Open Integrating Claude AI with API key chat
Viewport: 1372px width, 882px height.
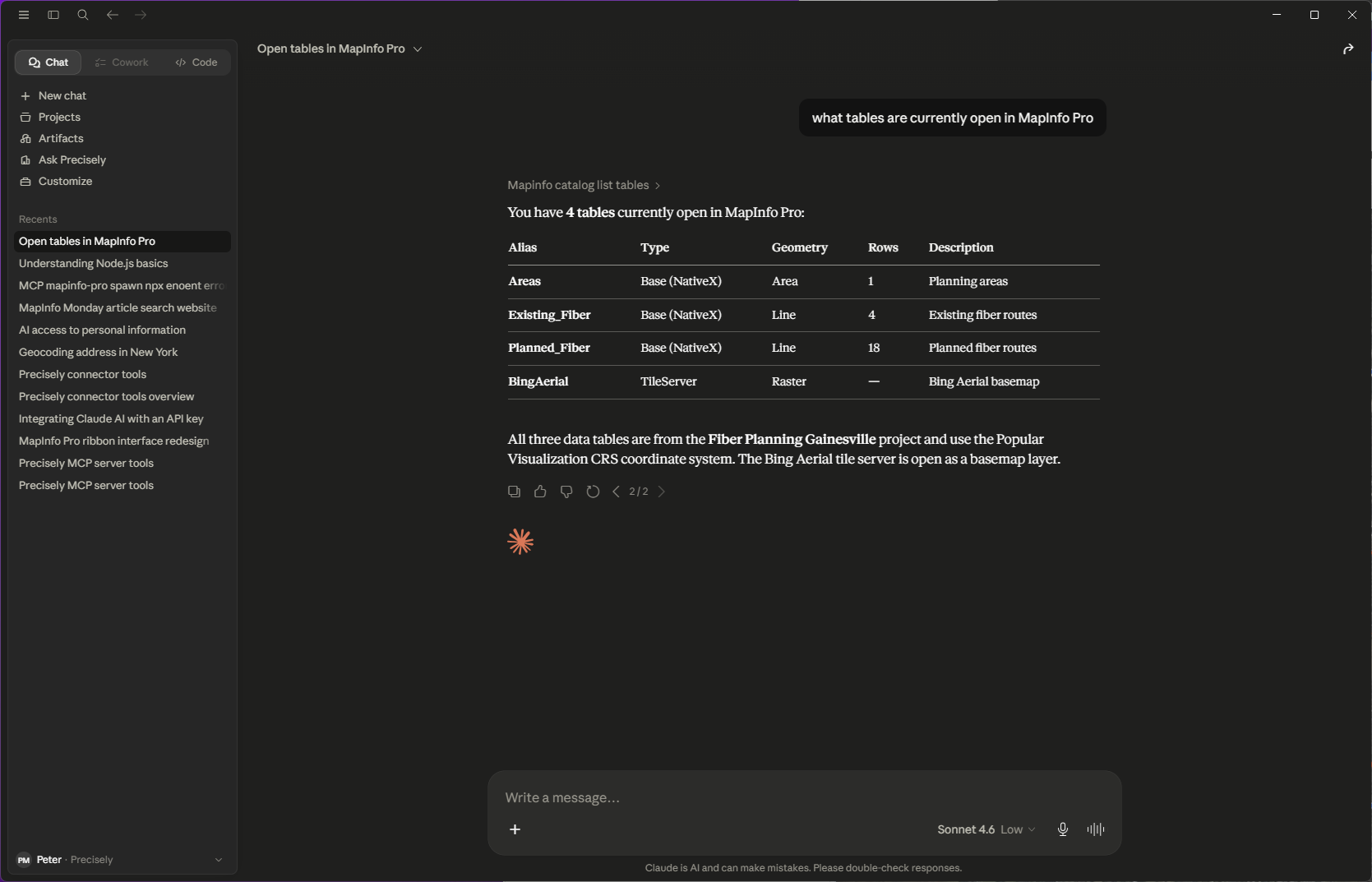pyautogui.click(x=122, y=419)
